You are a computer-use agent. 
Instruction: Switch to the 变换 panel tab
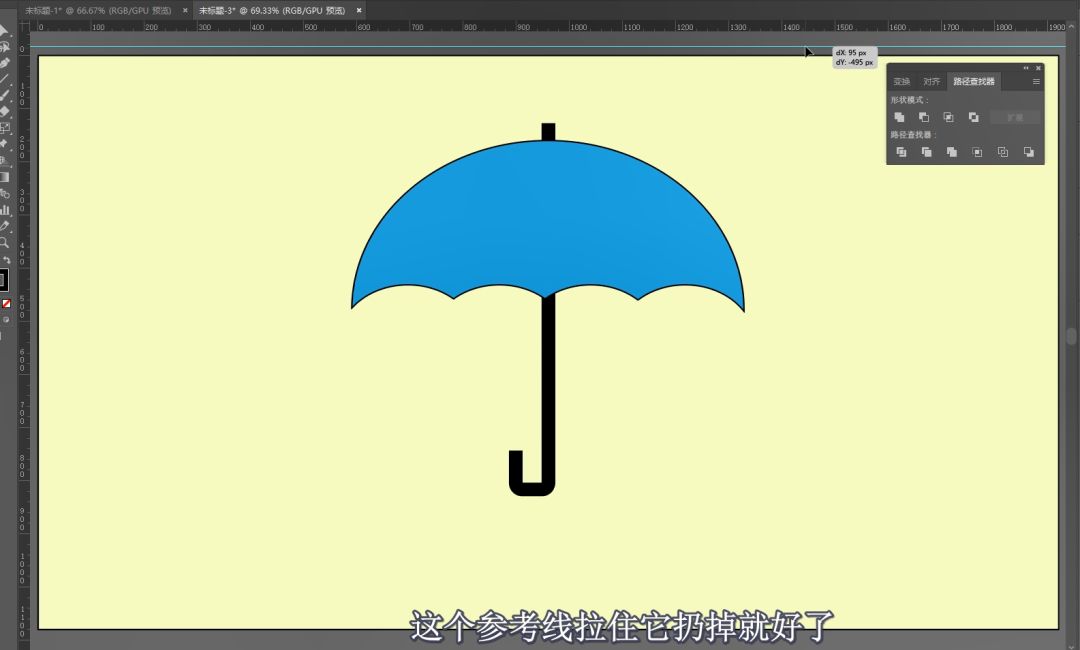902,82
